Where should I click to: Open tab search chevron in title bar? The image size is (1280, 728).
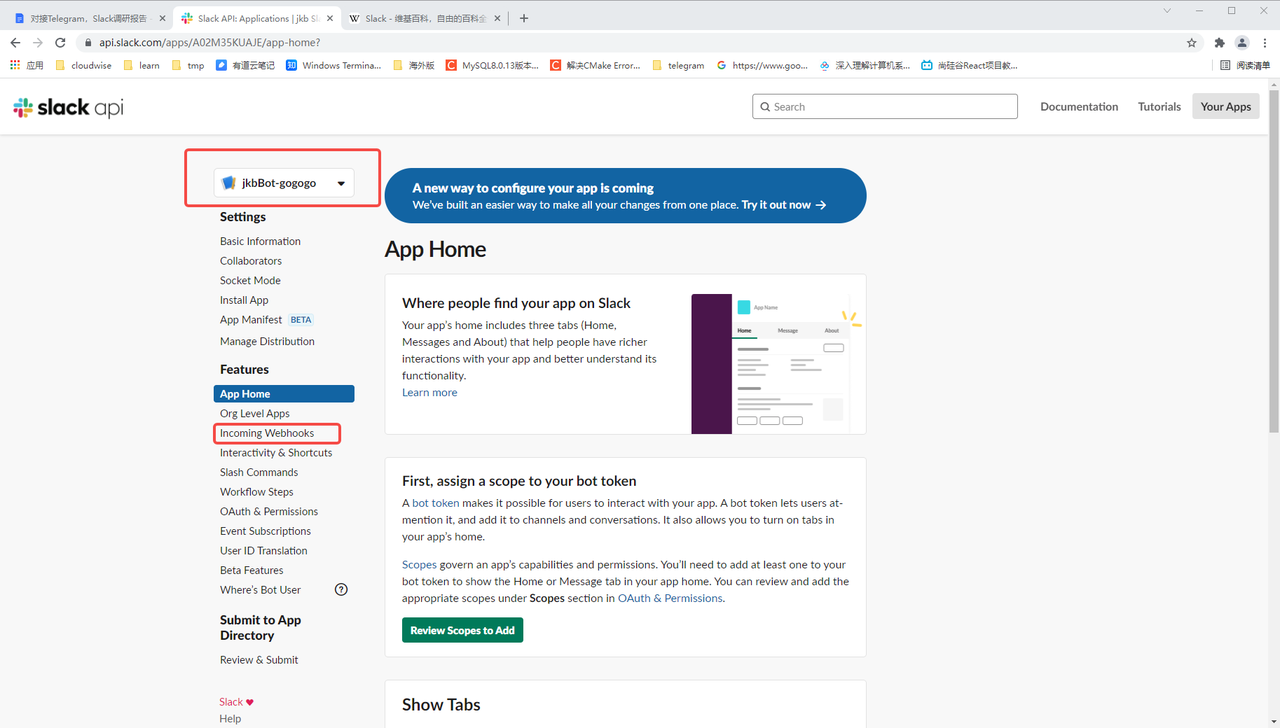coord(1167,10)
